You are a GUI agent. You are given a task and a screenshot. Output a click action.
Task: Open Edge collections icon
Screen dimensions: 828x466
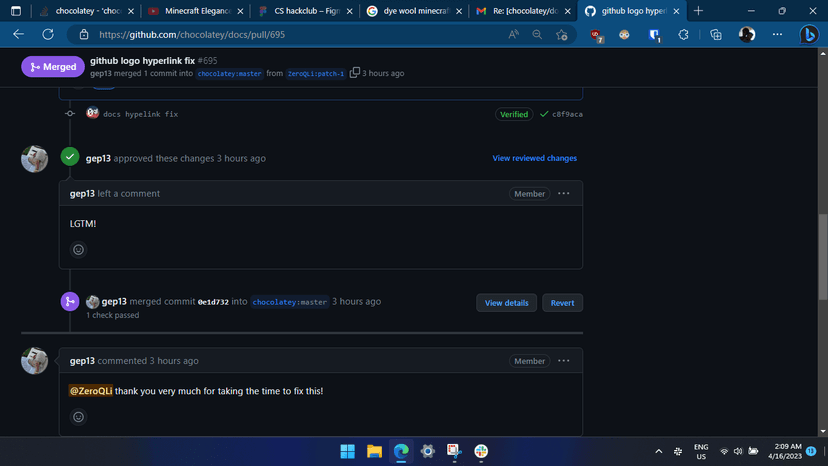(716, 34)
